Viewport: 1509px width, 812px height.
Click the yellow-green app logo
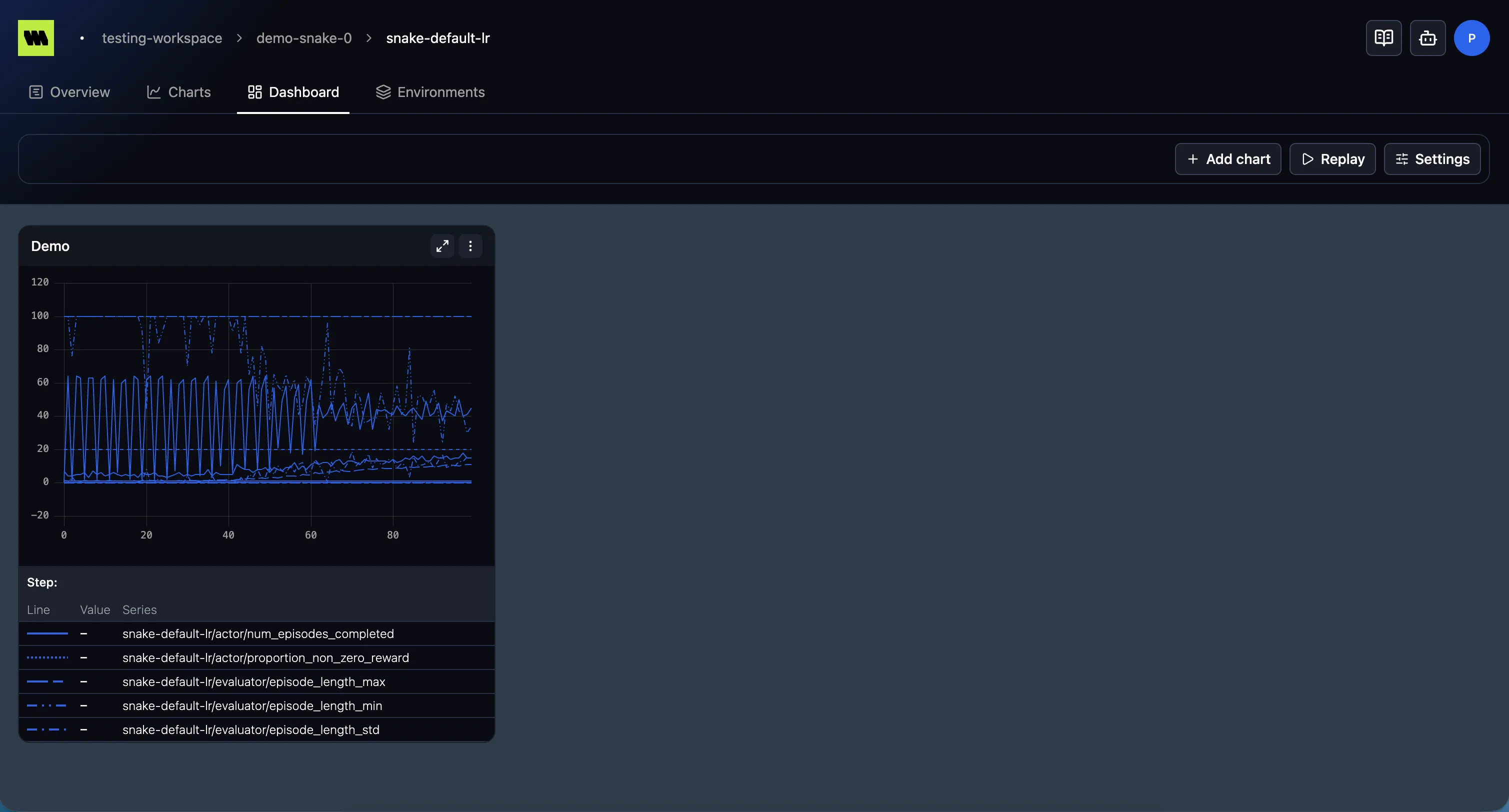click(35, 38)
